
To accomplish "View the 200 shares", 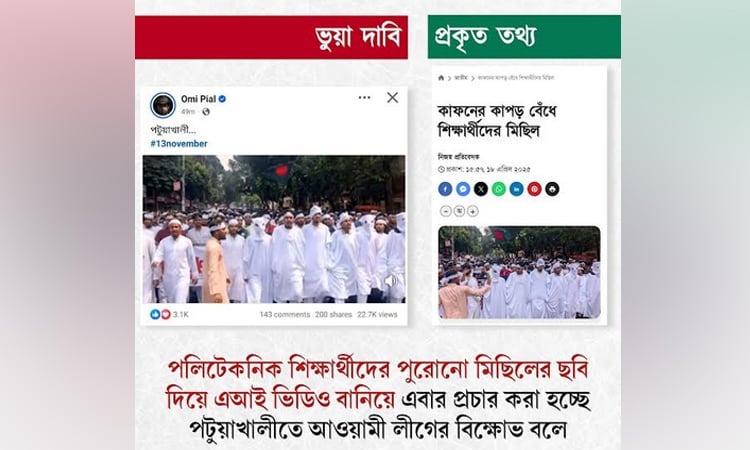I will 333,315.
